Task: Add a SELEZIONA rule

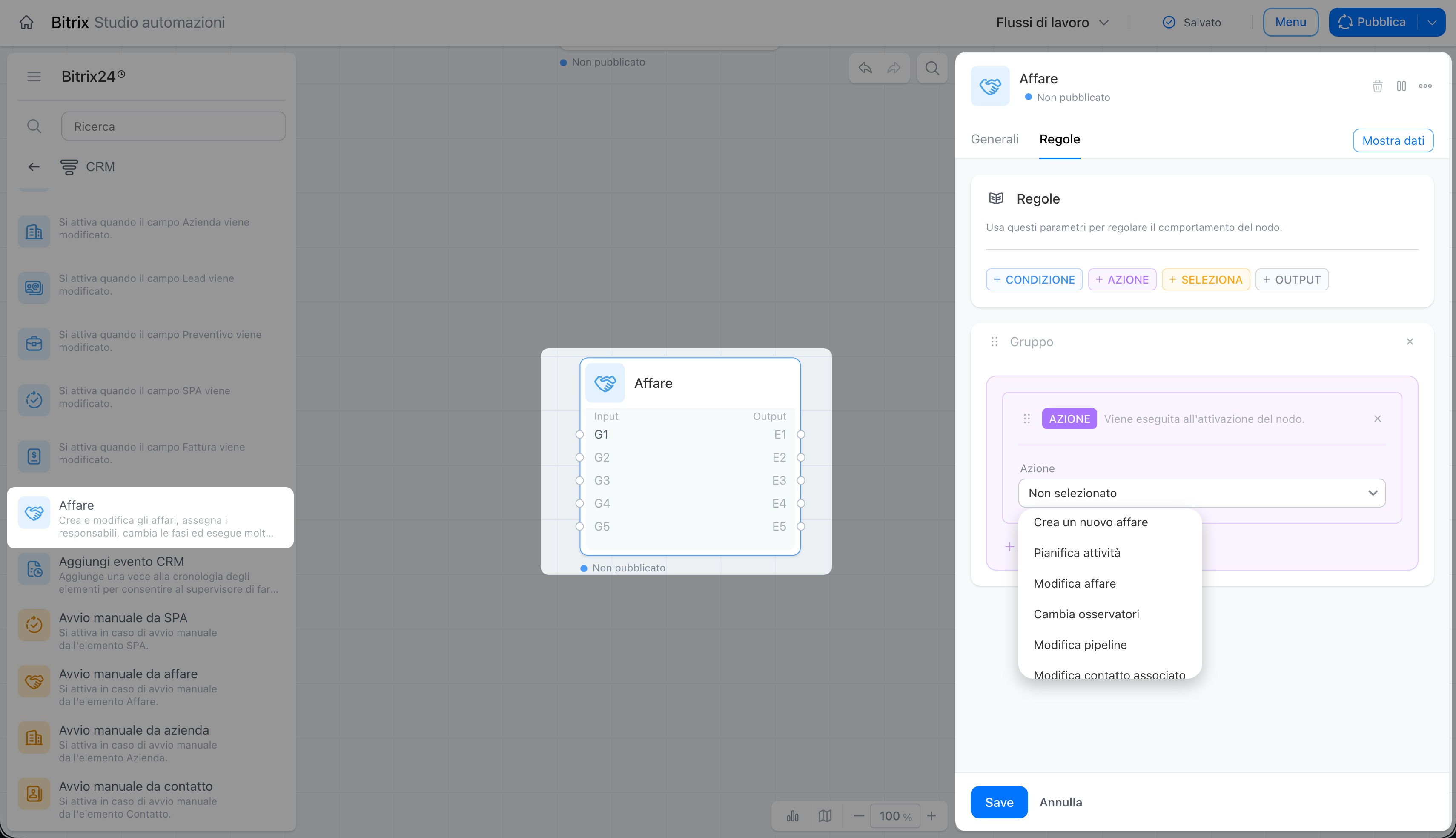Action: (x=1205, y=280)
